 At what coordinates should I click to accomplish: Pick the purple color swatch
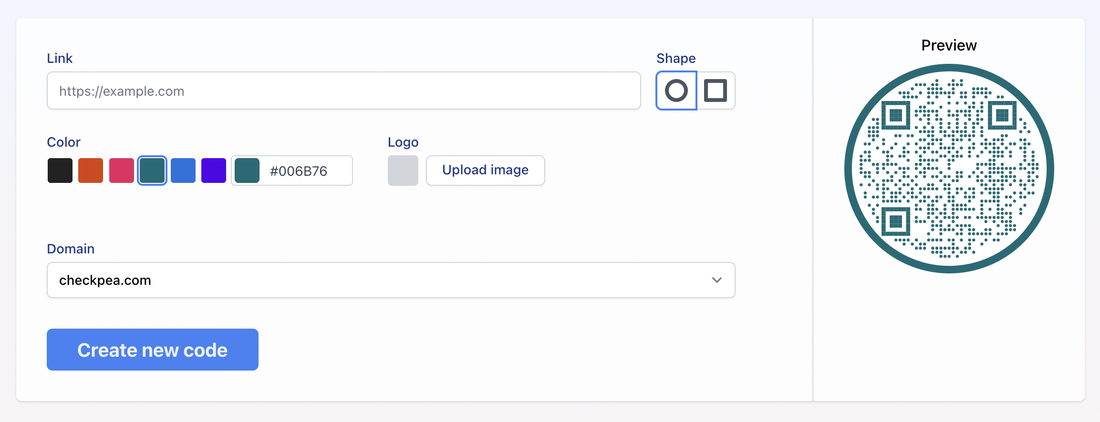(213, 170)
